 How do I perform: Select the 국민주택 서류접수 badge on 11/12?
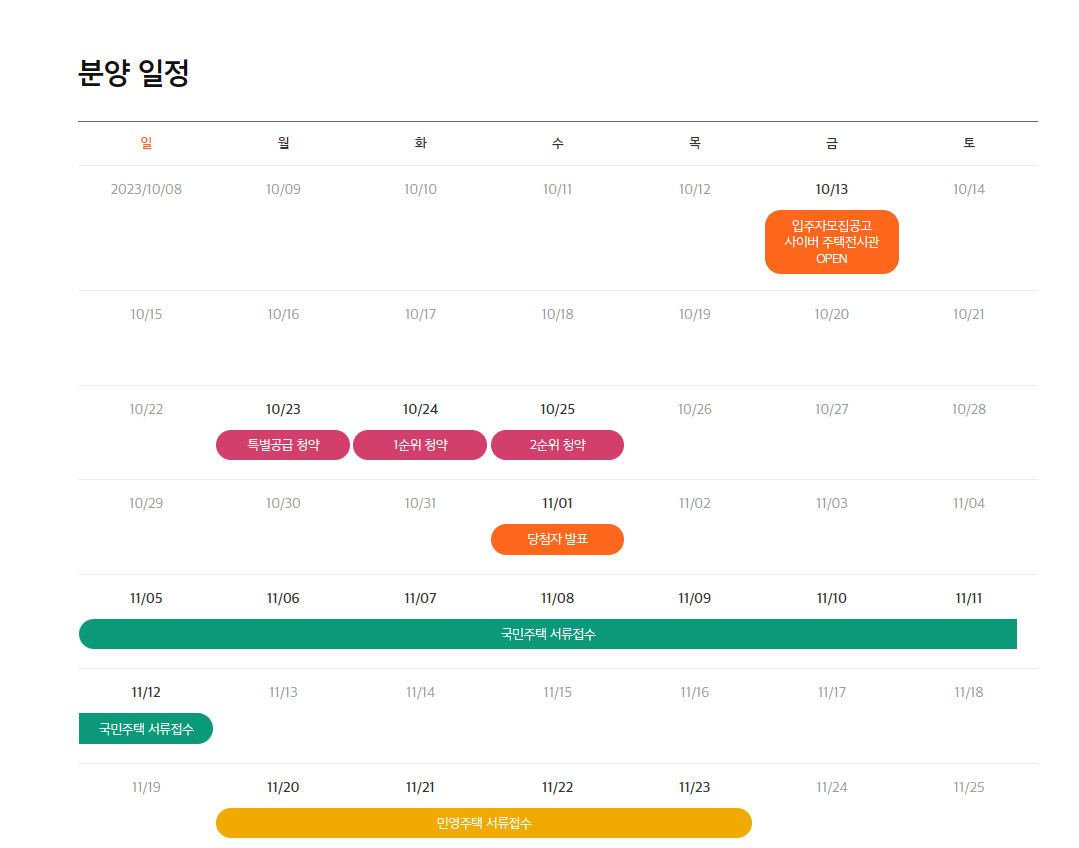pyautogui.click(x=146, y=728)
